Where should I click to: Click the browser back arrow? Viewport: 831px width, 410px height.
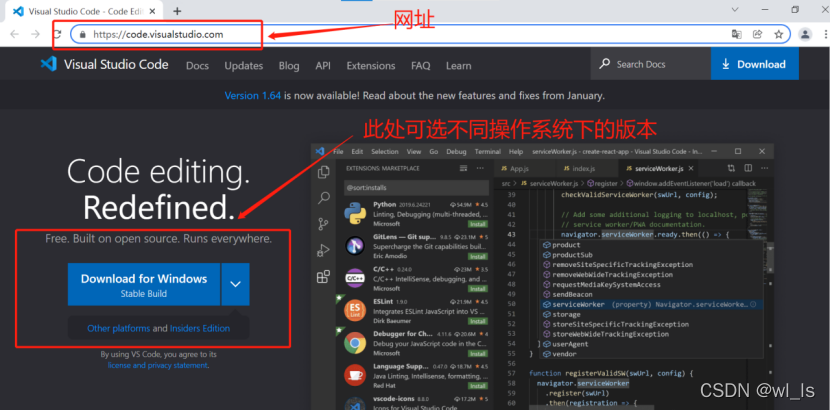(x=14, y=34)
